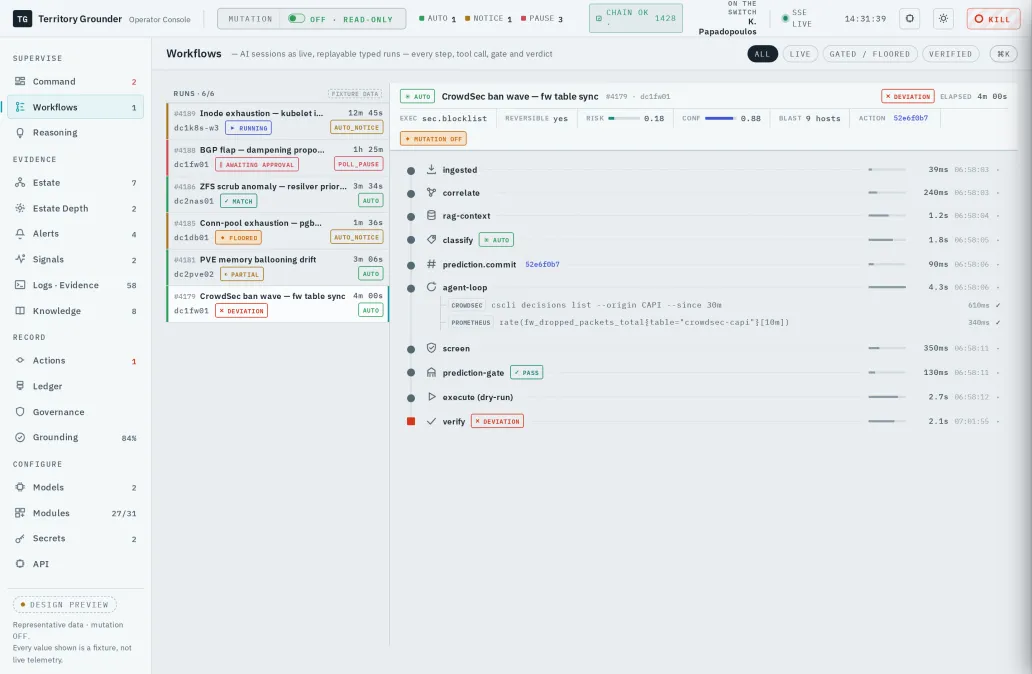Click the verify step DEVIATION badge

(497, 421)
